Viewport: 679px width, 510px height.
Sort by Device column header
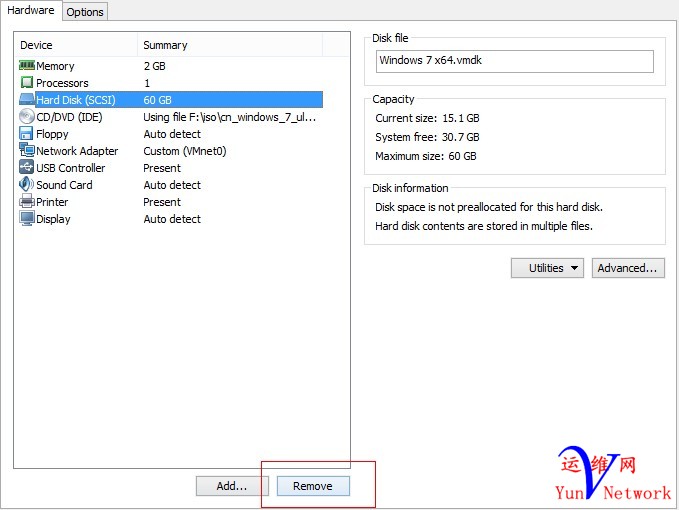tap(77, 45)
